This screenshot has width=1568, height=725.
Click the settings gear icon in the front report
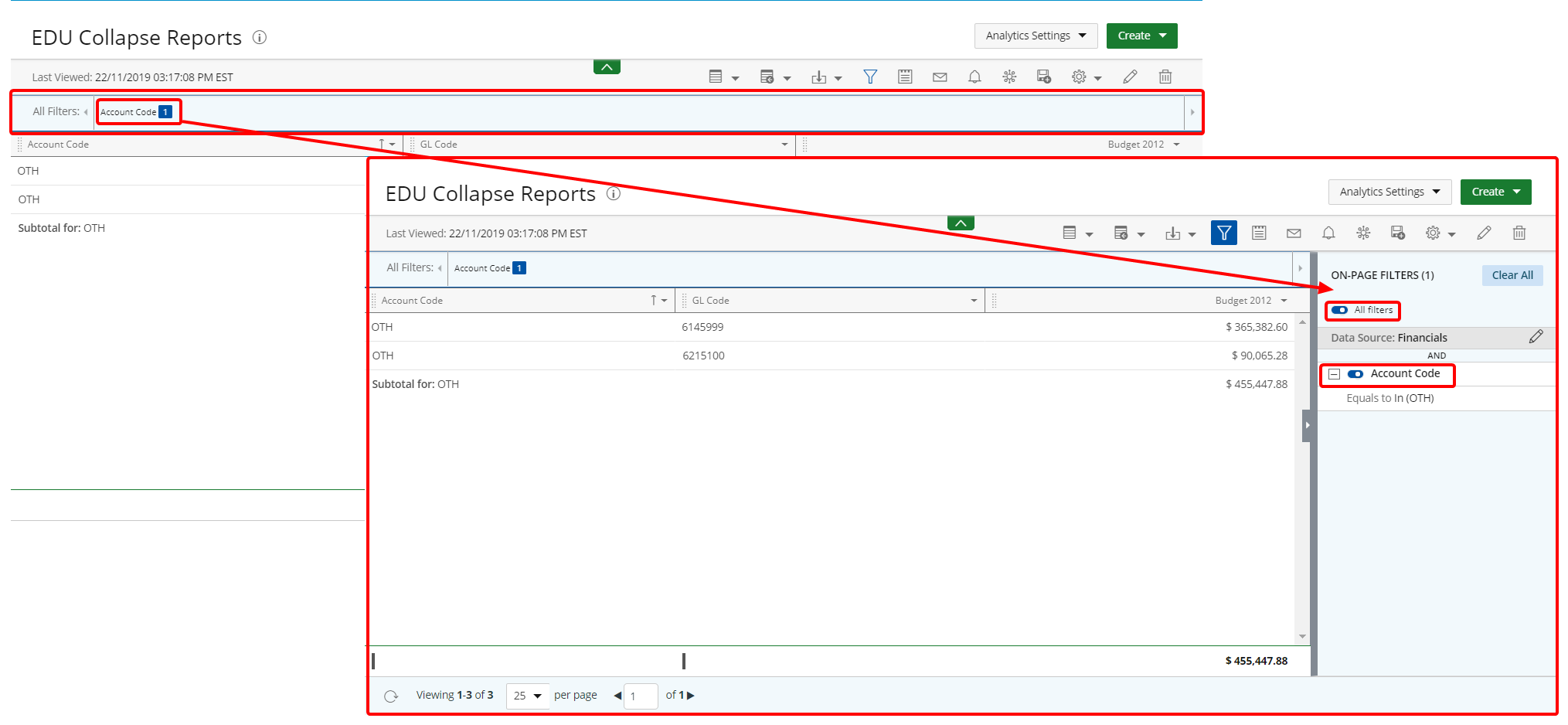(1433, 233)
